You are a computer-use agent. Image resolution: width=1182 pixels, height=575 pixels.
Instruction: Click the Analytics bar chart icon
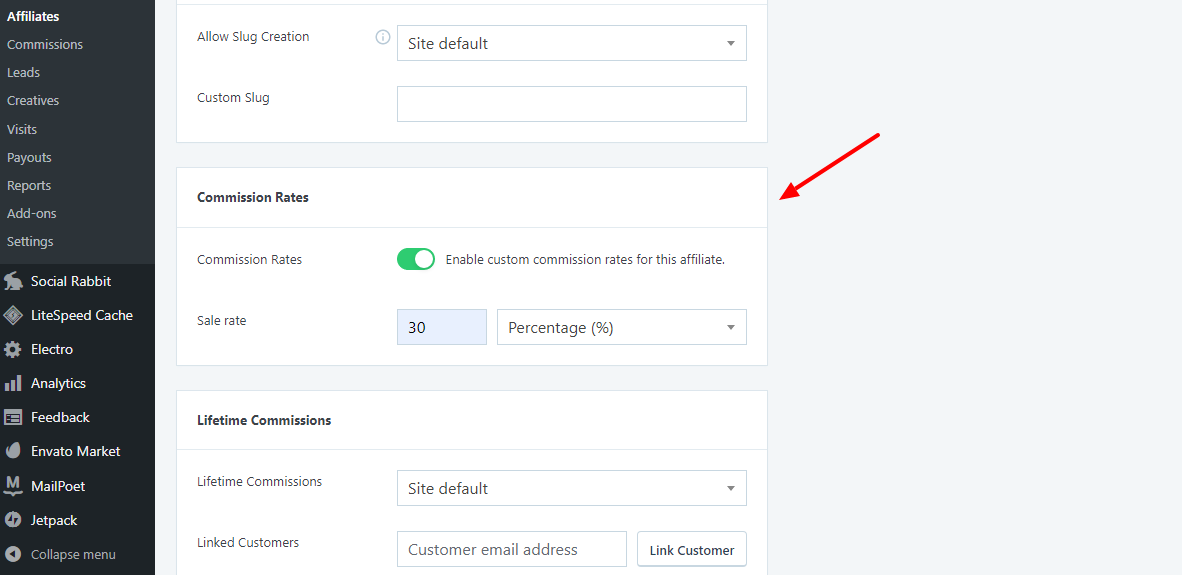13,383
